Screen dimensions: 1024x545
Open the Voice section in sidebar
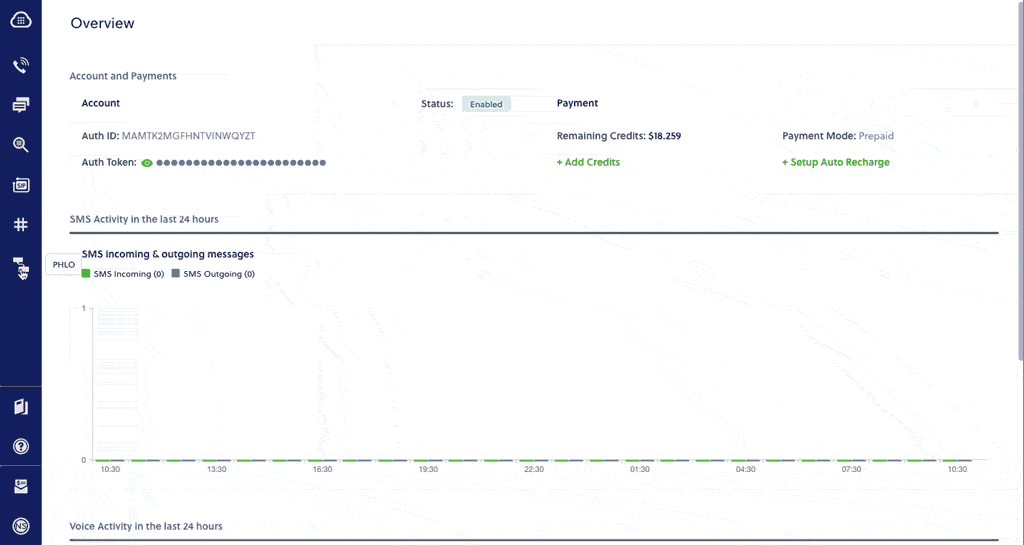coord(20,66)
